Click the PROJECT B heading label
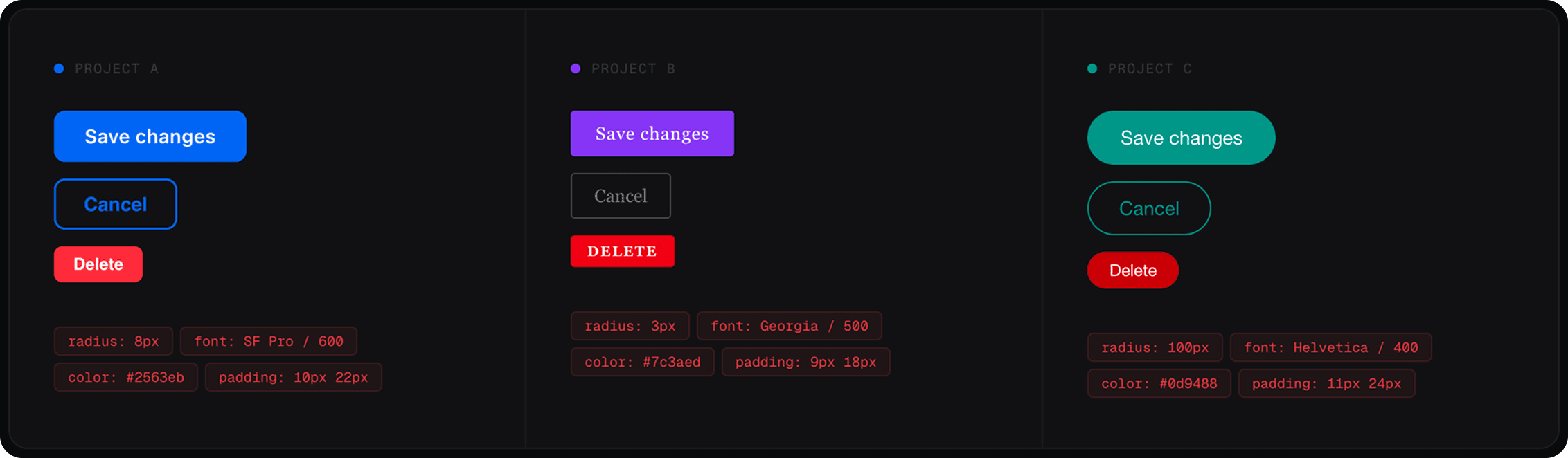Screen dimensions: 1568x458 (633, 68)
